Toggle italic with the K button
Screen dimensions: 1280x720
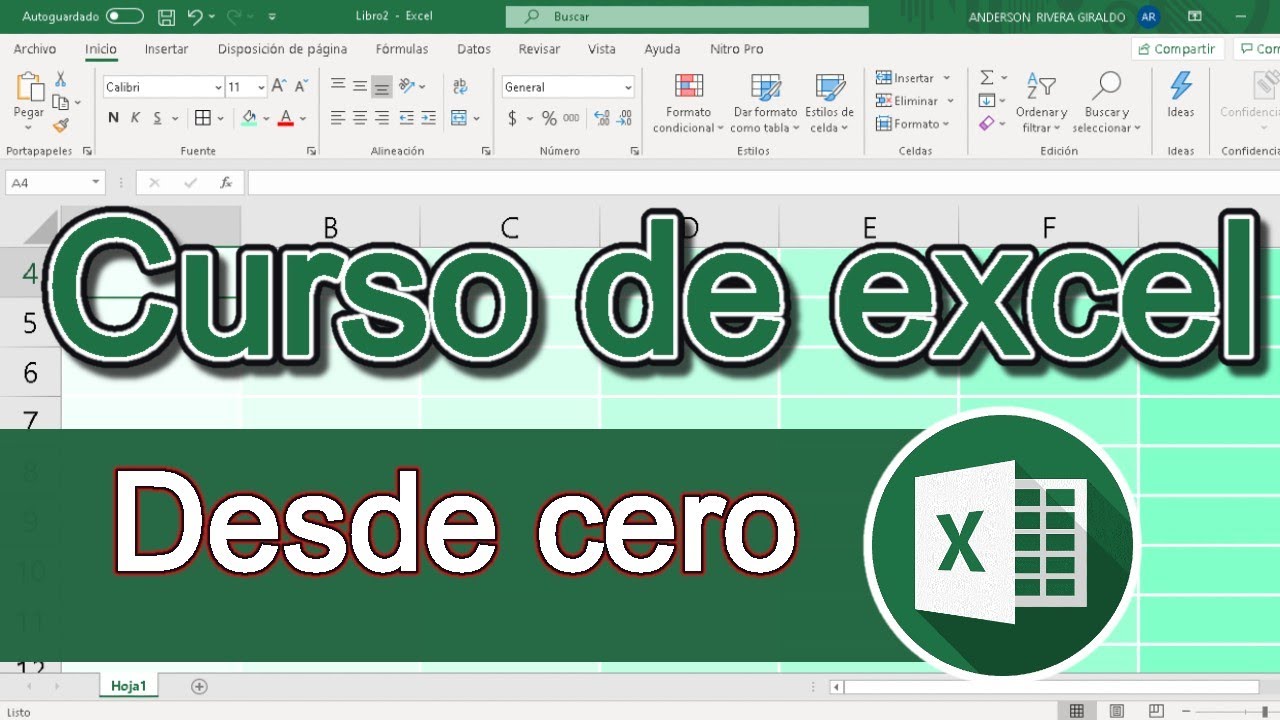coord(136,118)
